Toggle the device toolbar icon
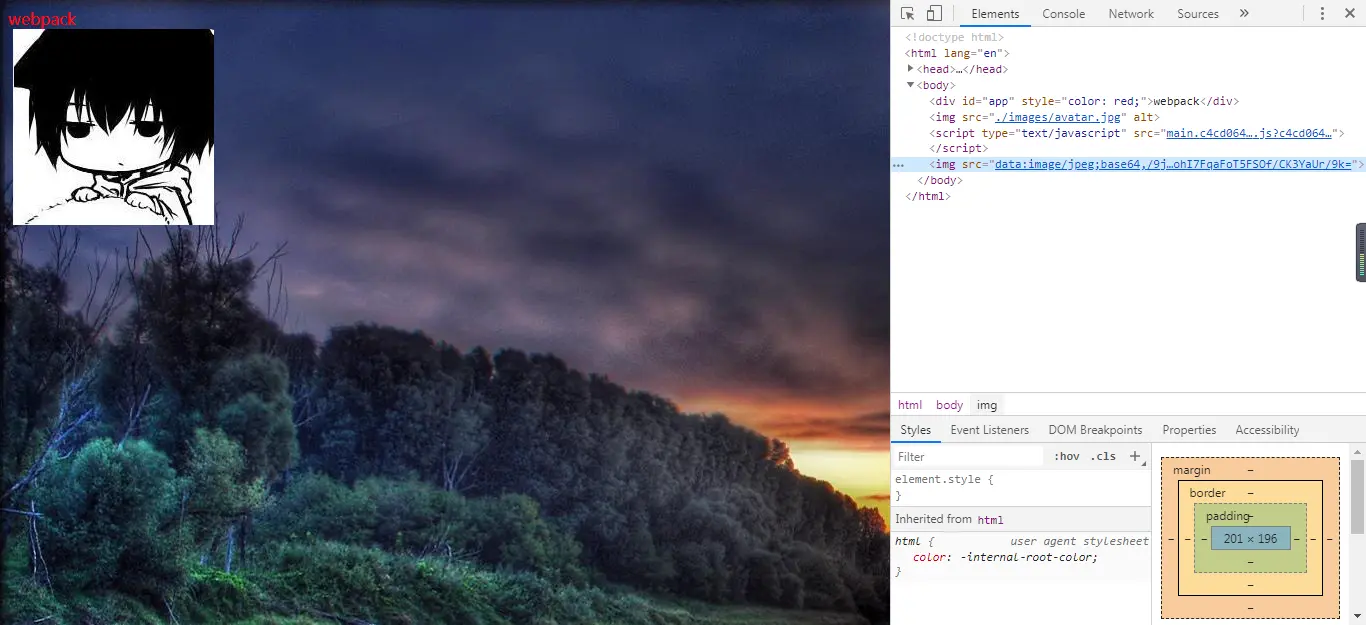The height and width of the screenshot is (625, 1366). (x=934, y=14)
